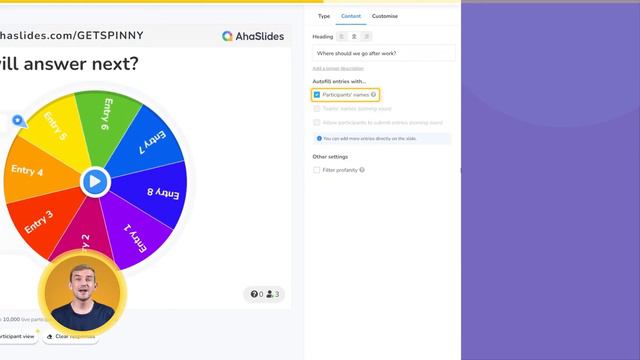Click the 'Autofill entries with...' label

click(x=339, y=82)
